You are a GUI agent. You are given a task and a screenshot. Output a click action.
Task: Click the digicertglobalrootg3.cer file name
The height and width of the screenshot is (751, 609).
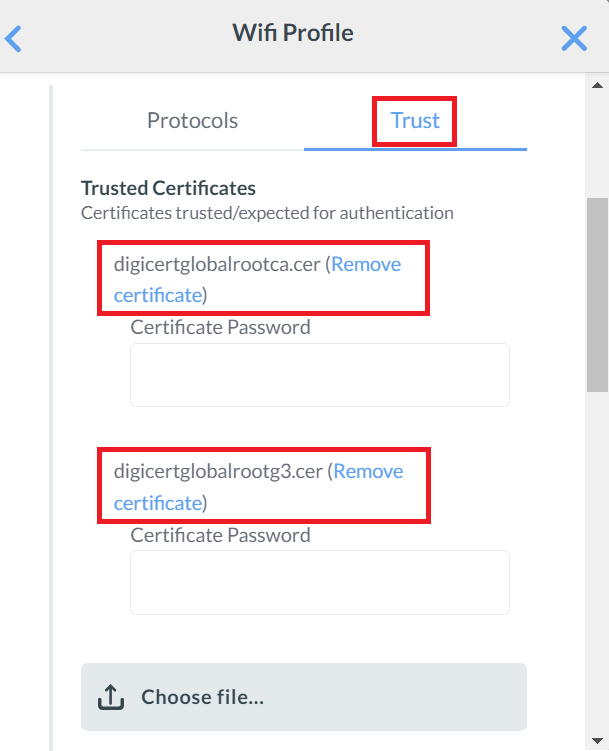pyautogui.click(x=217, y=472)
